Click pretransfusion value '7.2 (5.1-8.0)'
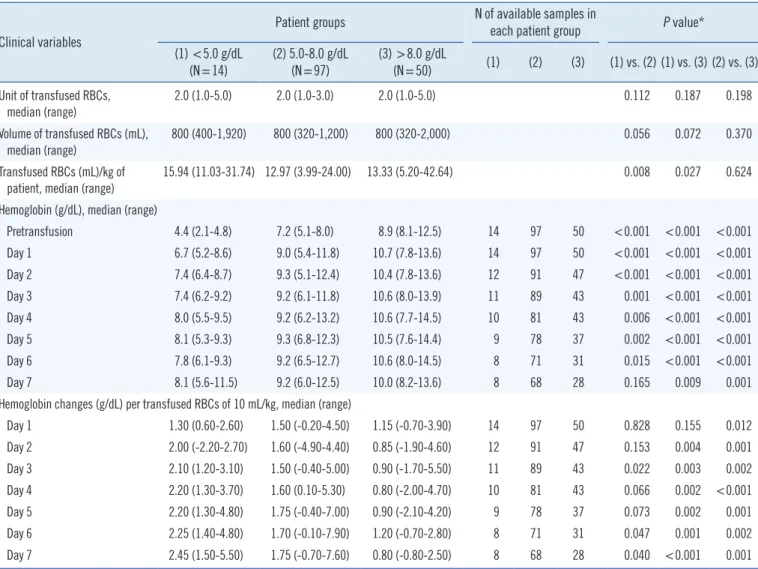Screen dimensions: 758x569 coord(305,232)
